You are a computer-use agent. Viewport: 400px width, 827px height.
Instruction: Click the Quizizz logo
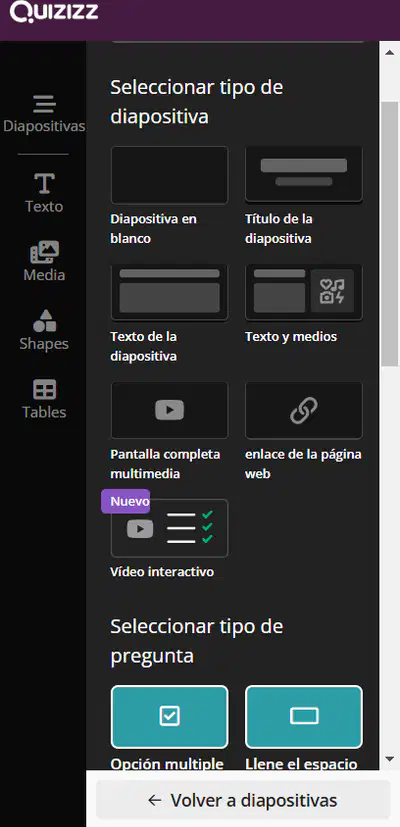[x=54, y=11]
